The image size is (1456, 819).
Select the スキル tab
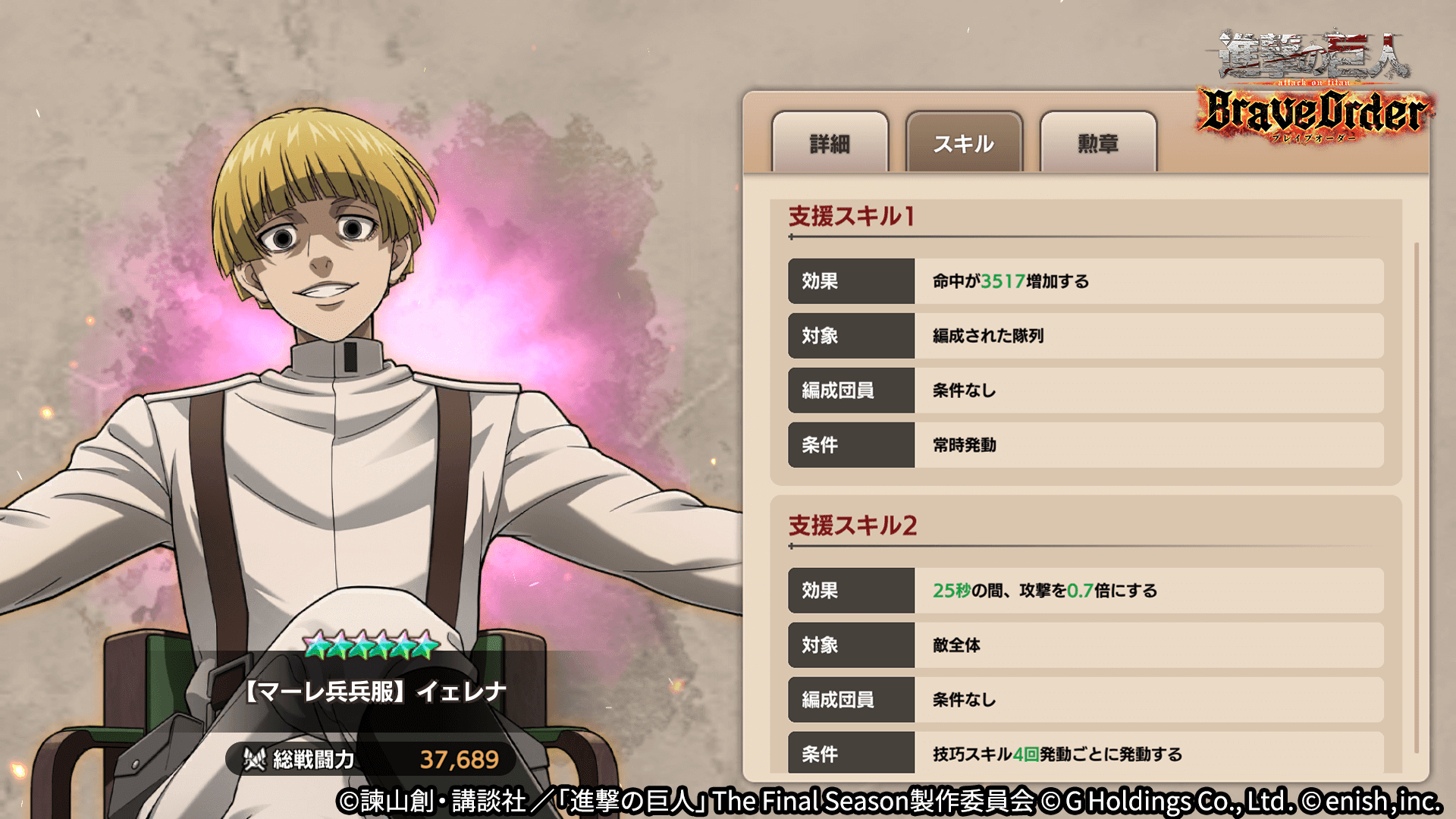click(x=964, y=143)
